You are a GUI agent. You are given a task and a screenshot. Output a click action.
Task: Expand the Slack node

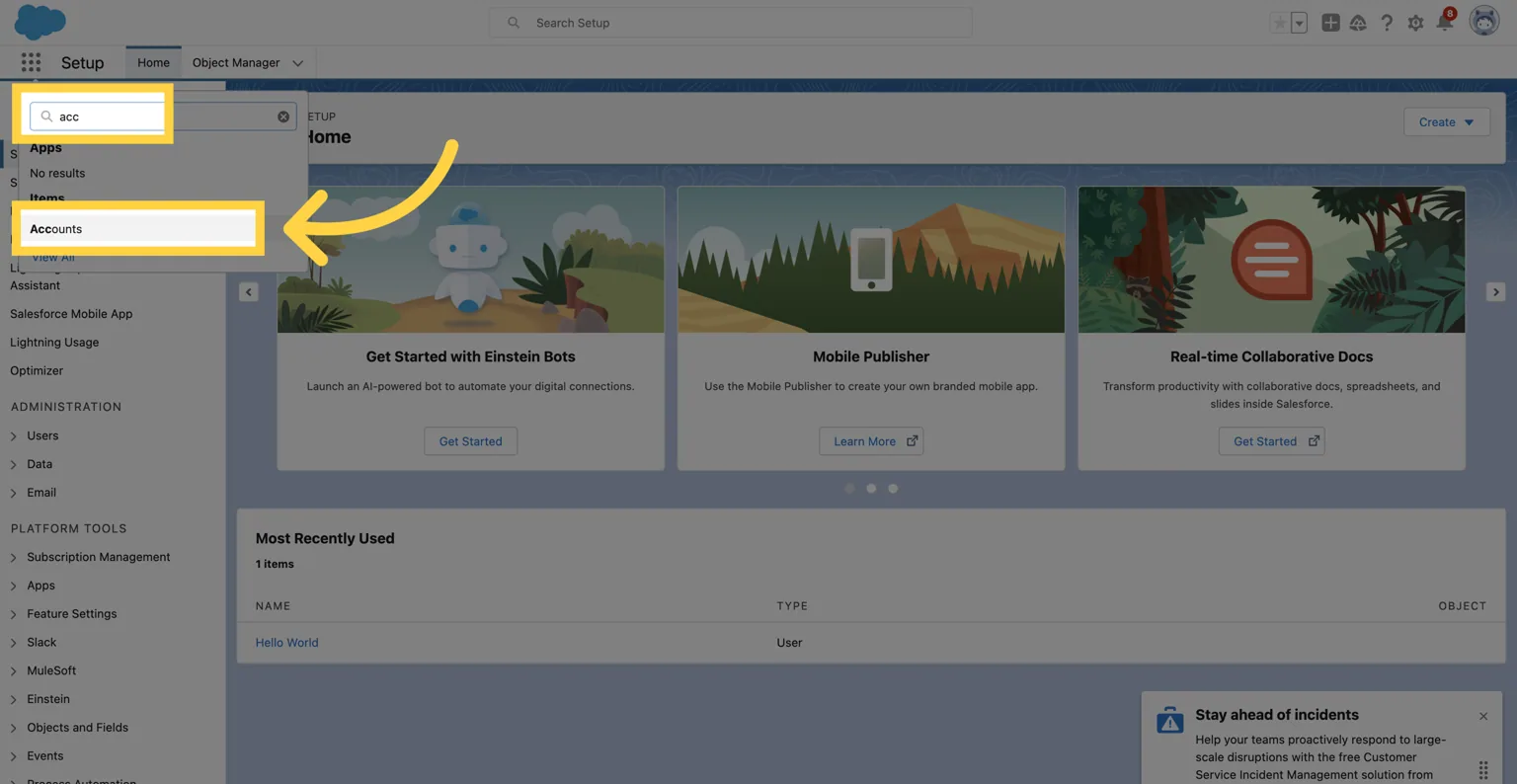coord(14,643)
